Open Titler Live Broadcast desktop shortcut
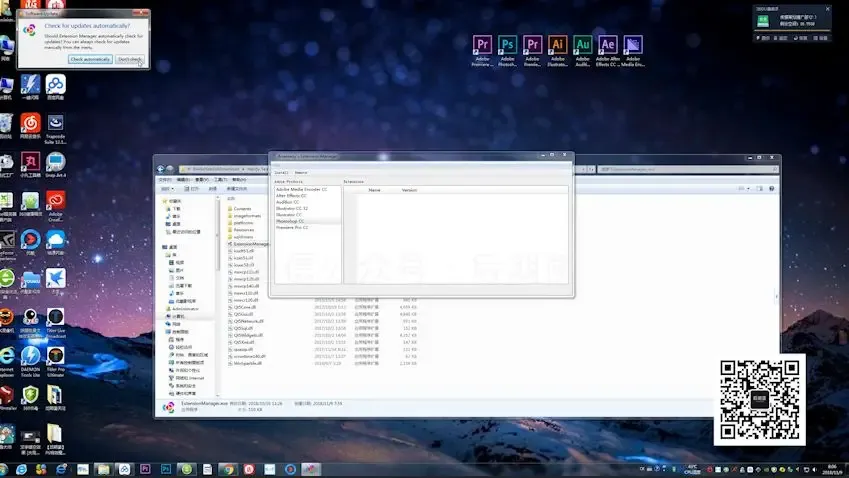 [55, 323]
